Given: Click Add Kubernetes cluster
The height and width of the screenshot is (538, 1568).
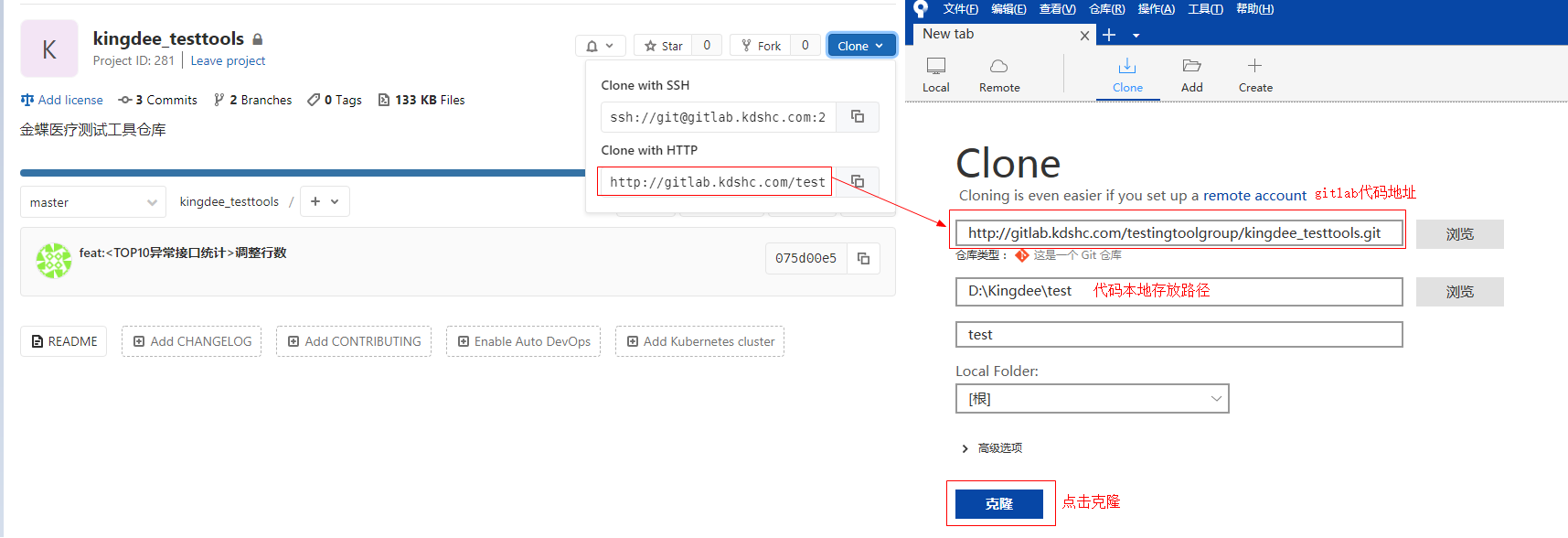Looking at the screenshot, I should (x=699, y=341).
